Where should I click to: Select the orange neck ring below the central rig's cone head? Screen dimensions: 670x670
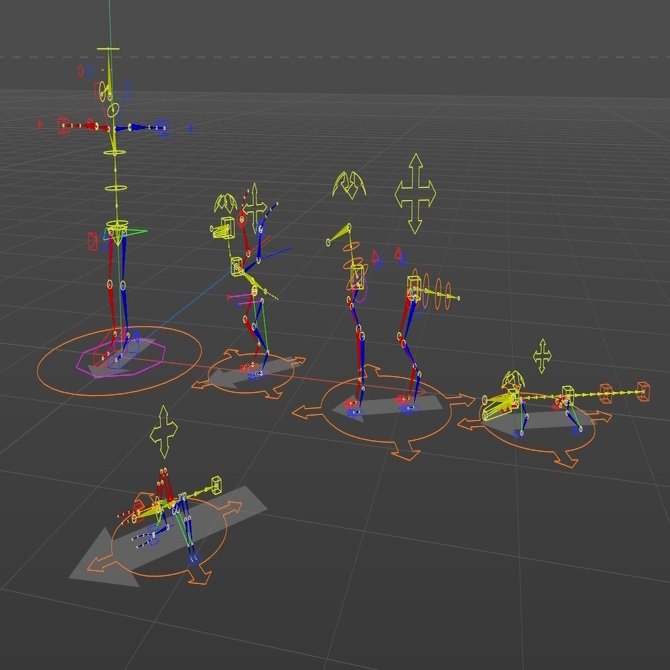(351, 247)
